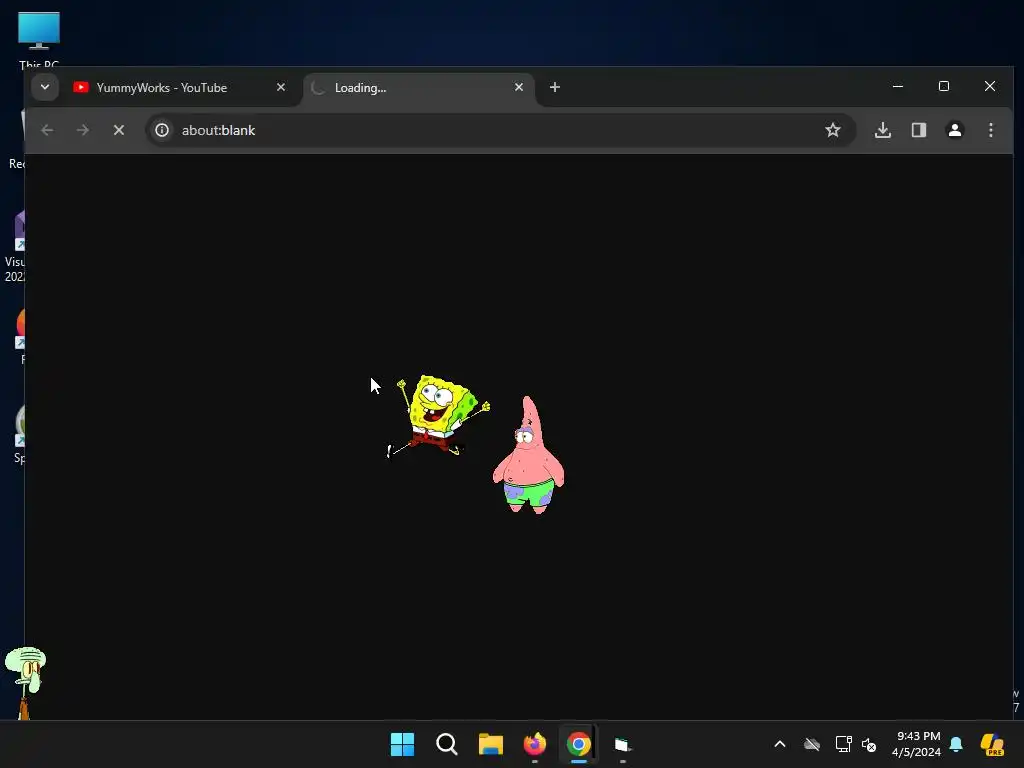Open Chrome downloads icon
The height and width of the screenshot is (768, 1024).
[x=883, y=130]
